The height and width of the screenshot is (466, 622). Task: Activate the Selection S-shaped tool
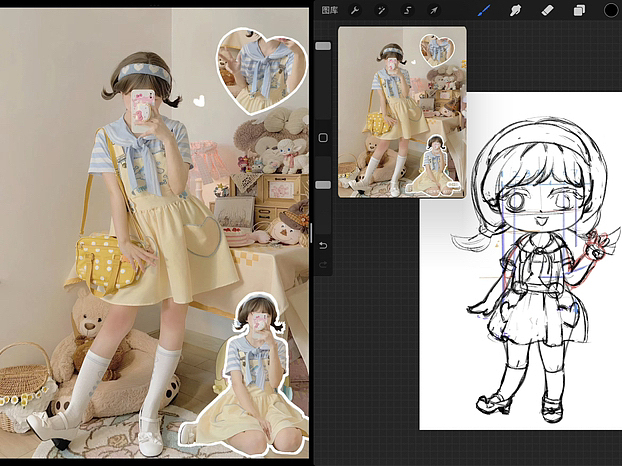(x=407, y=10)
